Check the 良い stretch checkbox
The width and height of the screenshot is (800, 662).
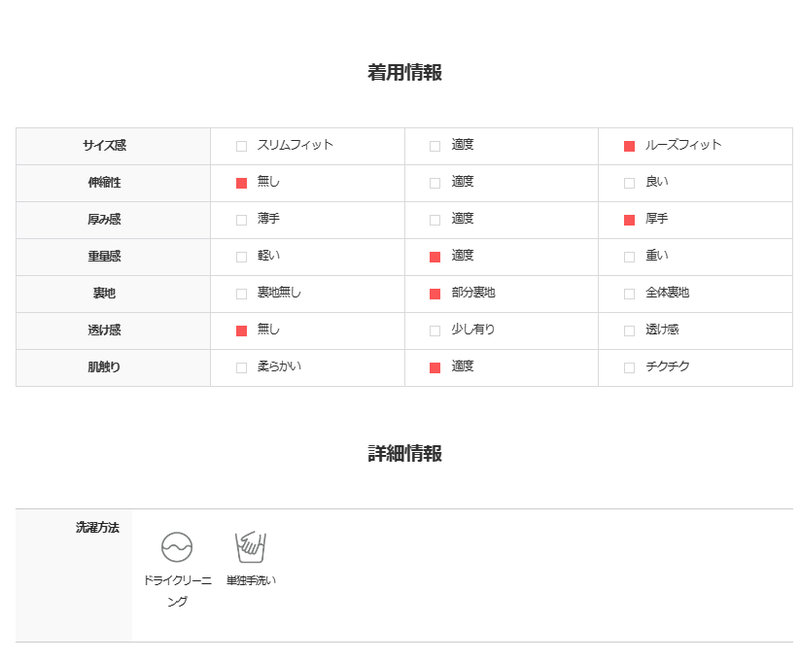[629, 183]
